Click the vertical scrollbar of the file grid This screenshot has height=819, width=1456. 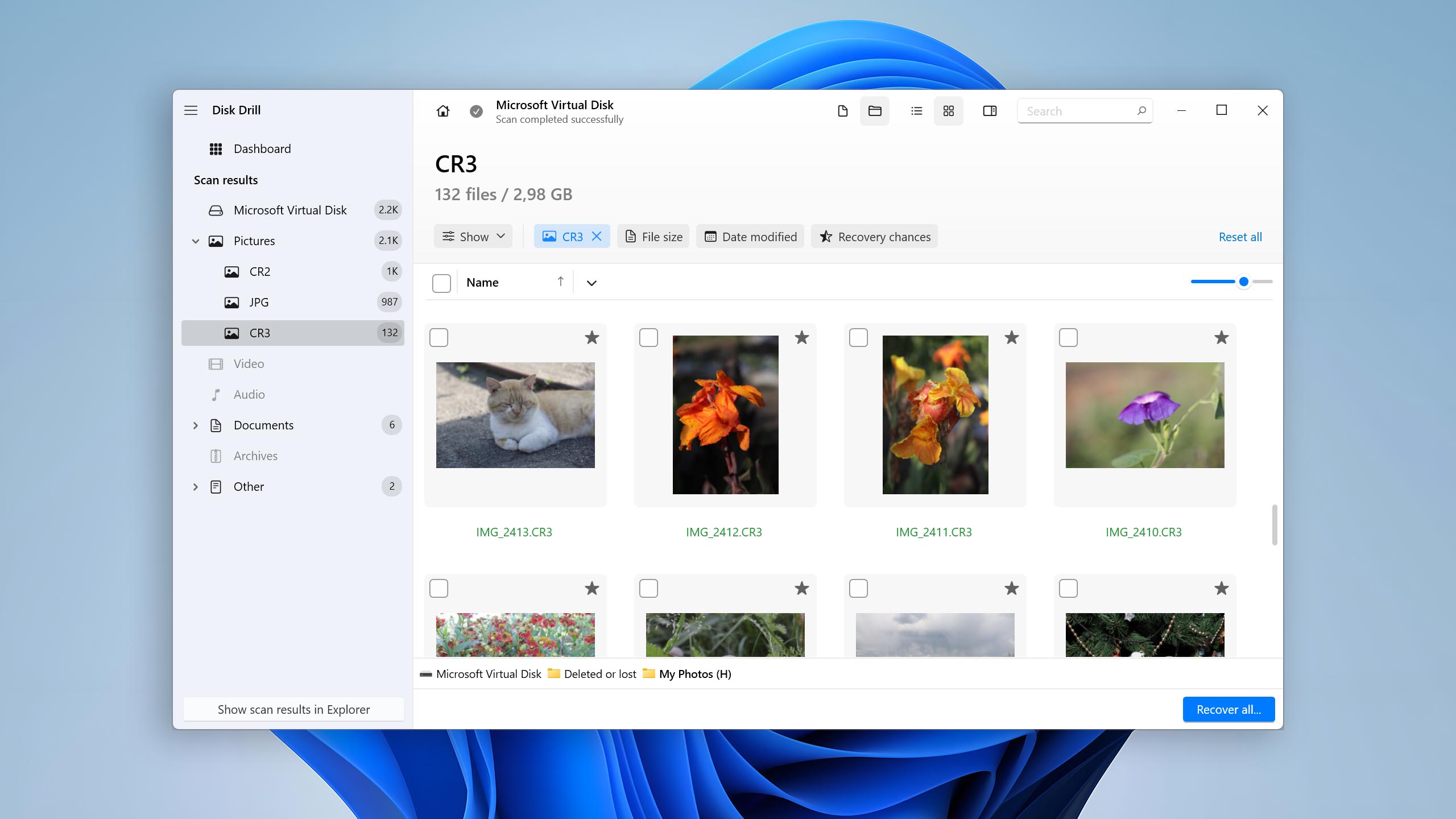pos(1275,524)
